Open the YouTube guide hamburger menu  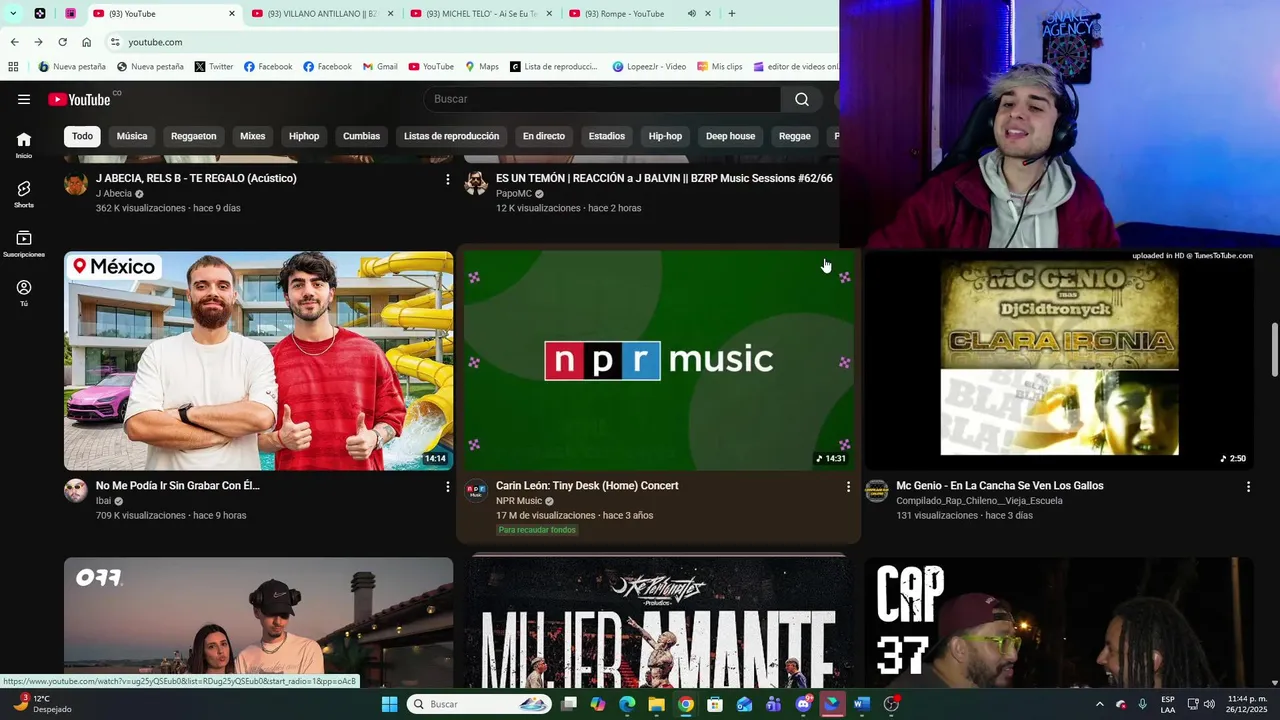[x=24, y=99]
